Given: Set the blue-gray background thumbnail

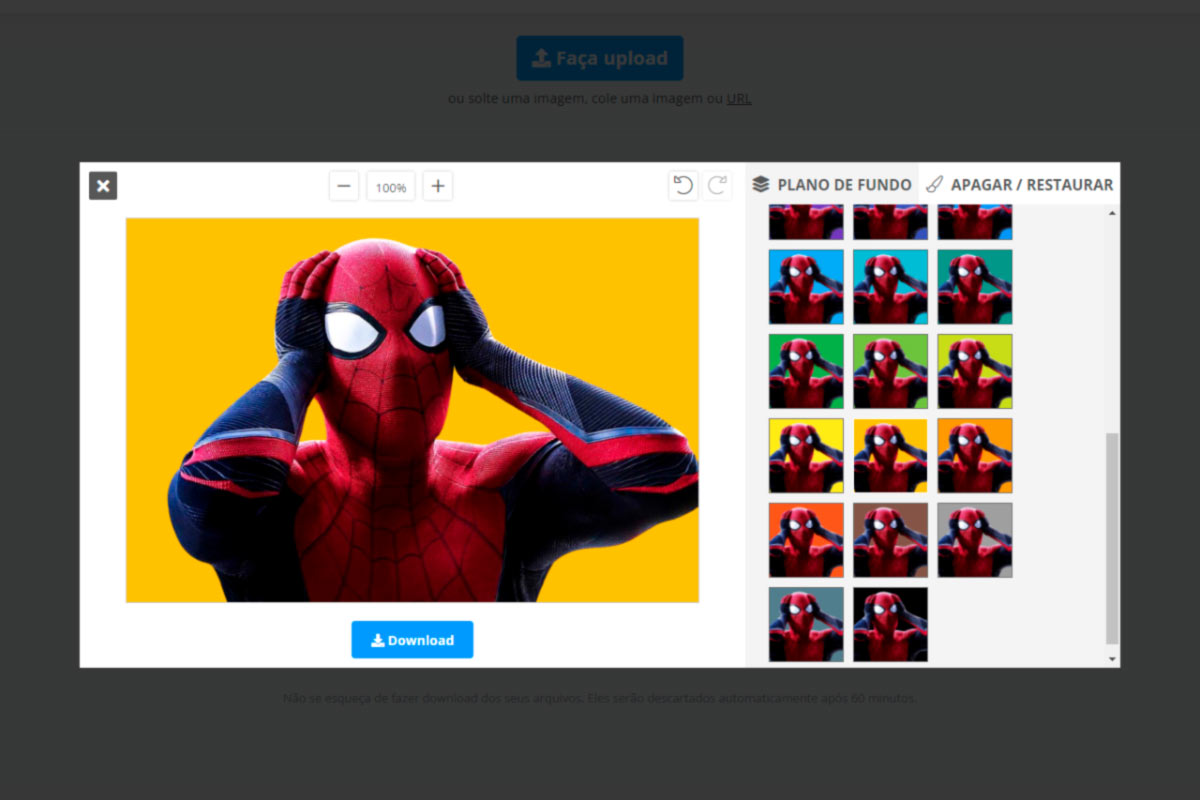Looking at the screenshot, I should click(806, 624).
